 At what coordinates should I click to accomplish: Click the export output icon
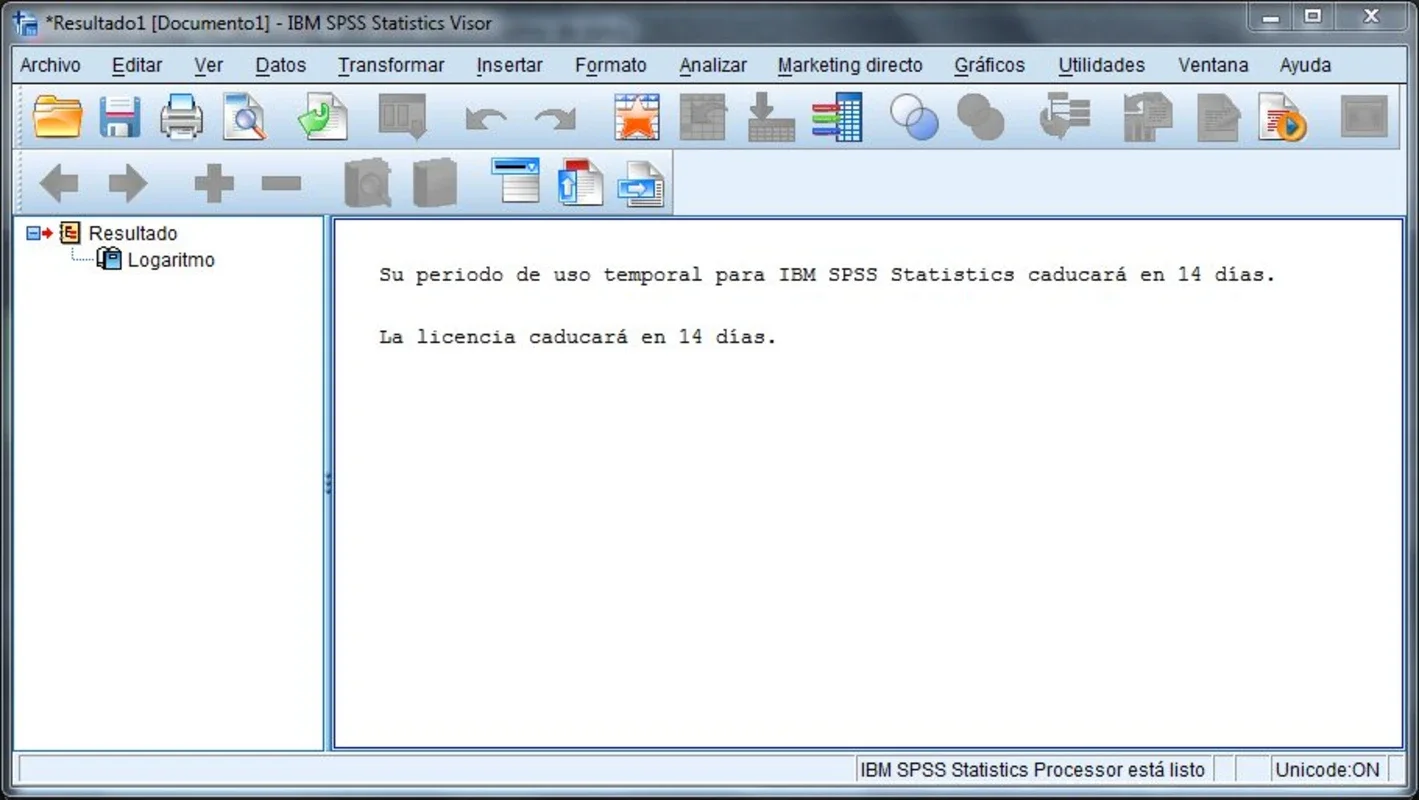(x=322, y=117)
